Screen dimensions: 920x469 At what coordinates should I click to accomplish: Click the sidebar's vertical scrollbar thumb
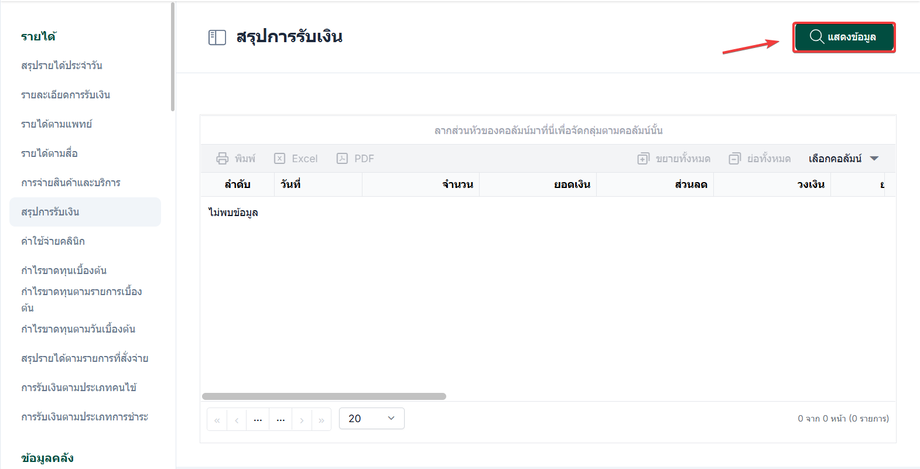(172, 56)
